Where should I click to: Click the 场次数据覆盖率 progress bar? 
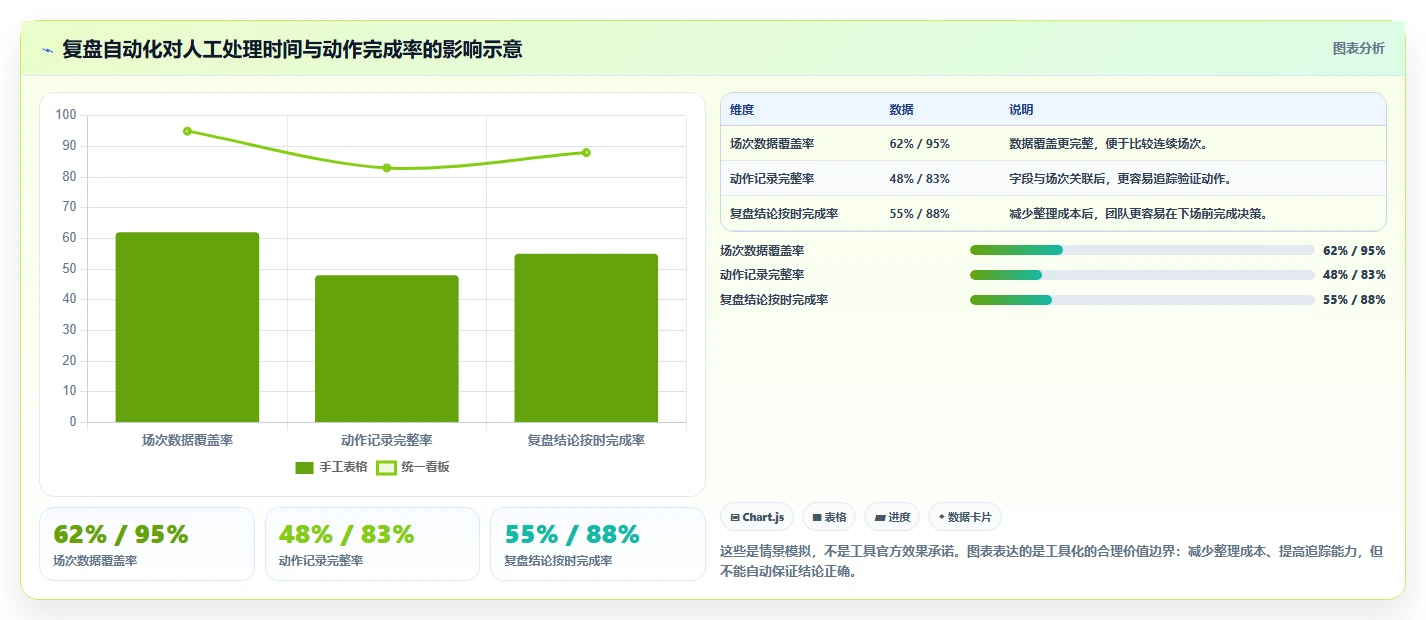1142,250
